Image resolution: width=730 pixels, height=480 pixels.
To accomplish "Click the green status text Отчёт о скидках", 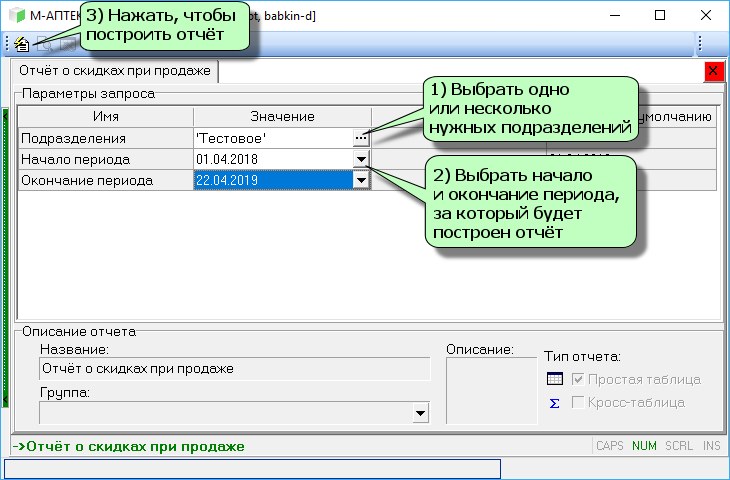I will click(128, 446).
